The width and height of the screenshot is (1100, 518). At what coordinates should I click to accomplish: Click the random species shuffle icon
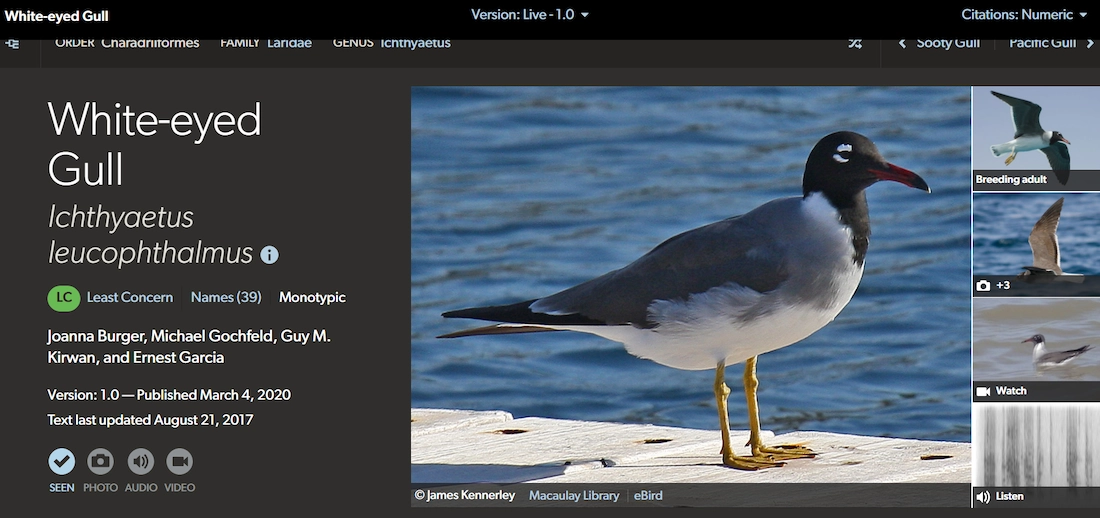point(855,44)
